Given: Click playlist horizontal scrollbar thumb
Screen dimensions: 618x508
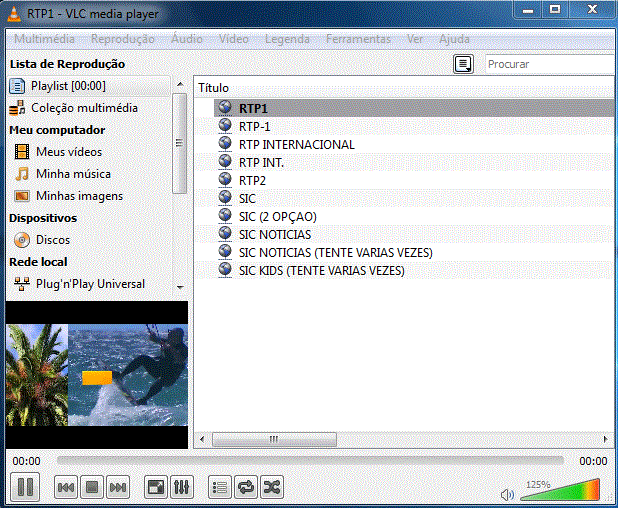Looking at the screenshot, I should click(x=274, y=439).
